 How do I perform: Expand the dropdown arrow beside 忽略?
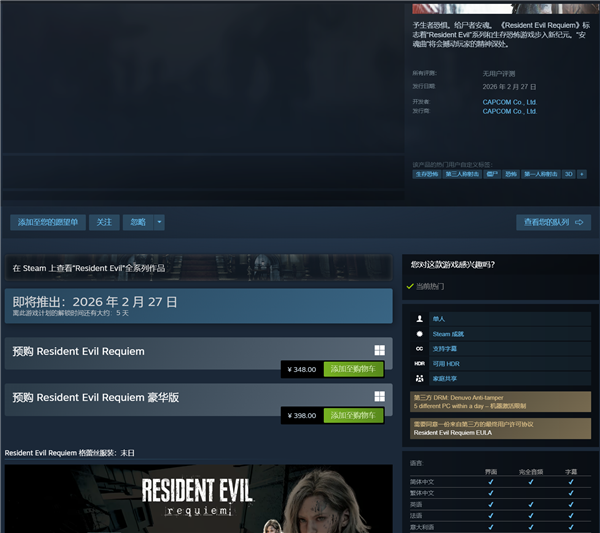159,222
